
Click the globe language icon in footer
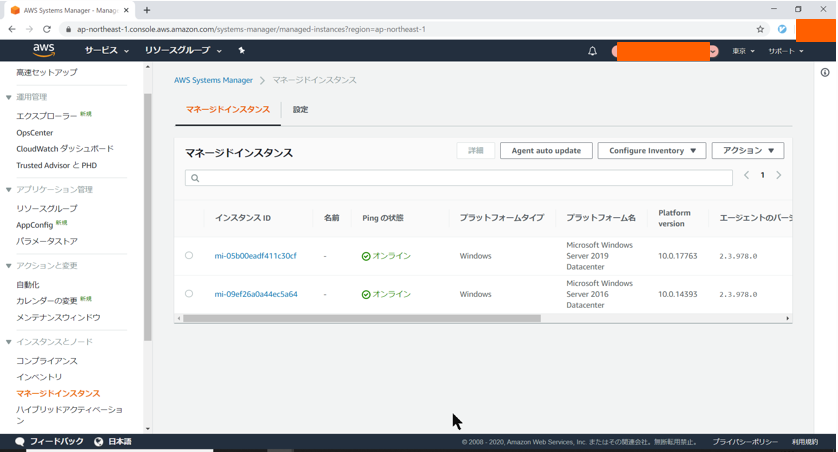pyautogui.click(x=98, y=441)
